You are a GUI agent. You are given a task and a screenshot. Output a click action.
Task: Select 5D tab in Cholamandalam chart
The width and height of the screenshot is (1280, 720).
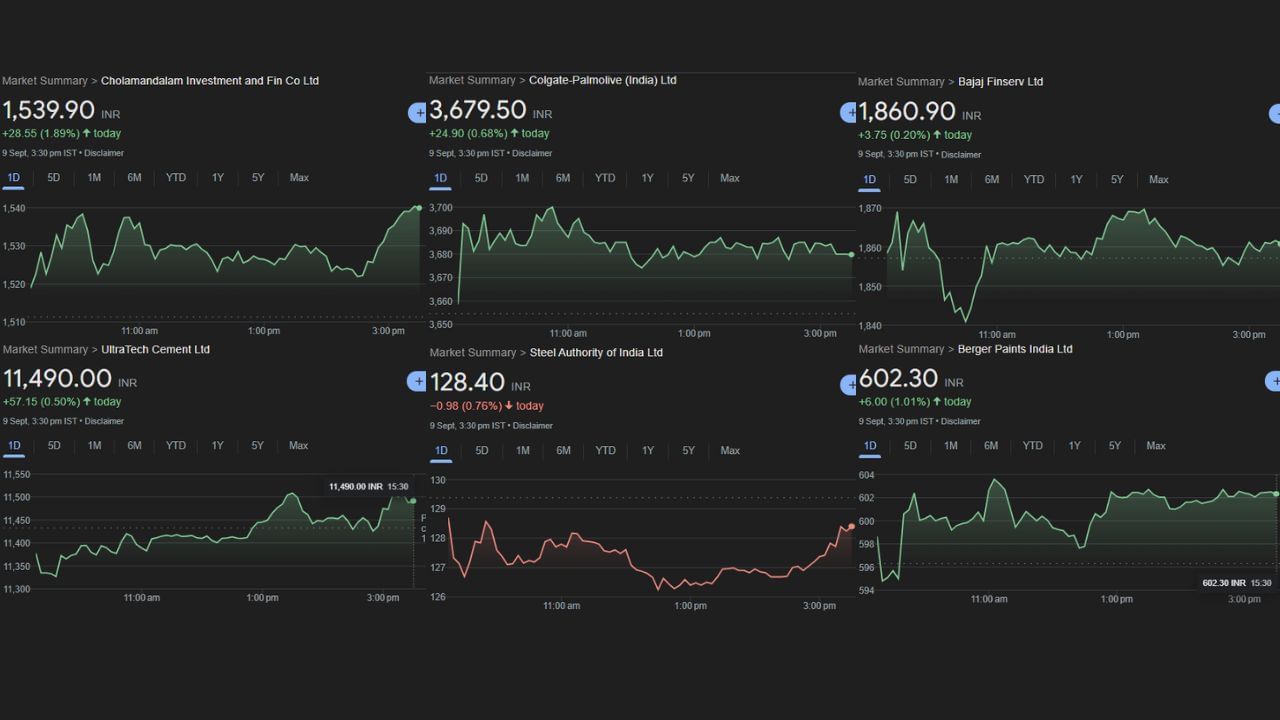54,178
